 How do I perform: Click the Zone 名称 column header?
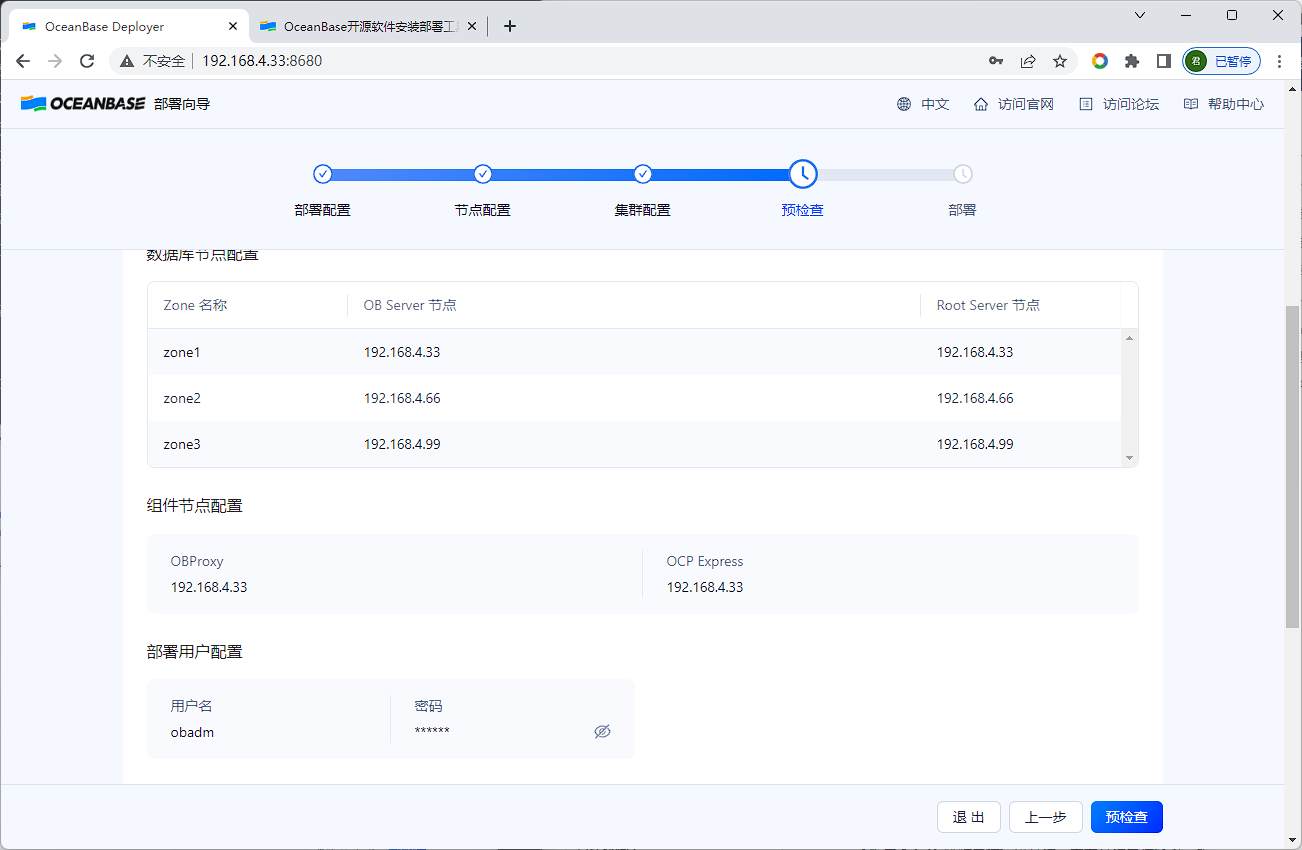pyautogui.click(x=195, y=305)
